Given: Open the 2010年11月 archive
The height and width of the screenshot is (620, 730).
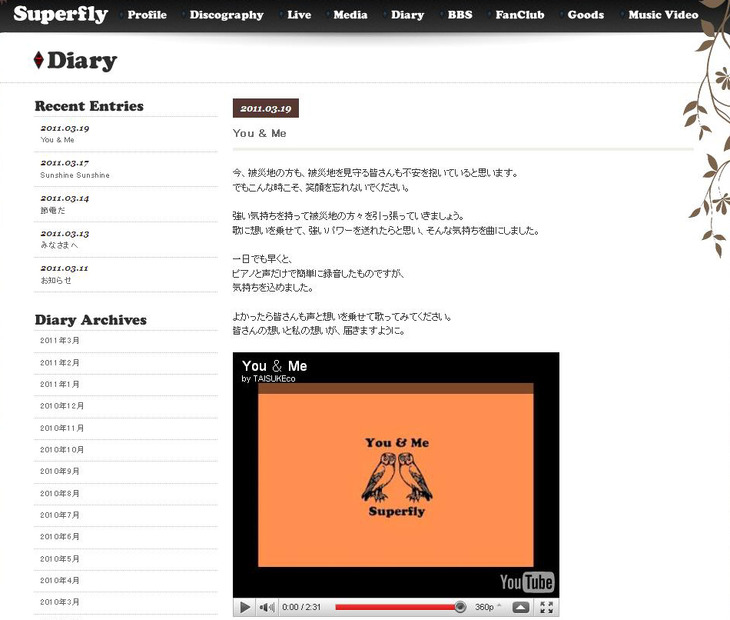Looking at the screenshot, I should 62,428.
